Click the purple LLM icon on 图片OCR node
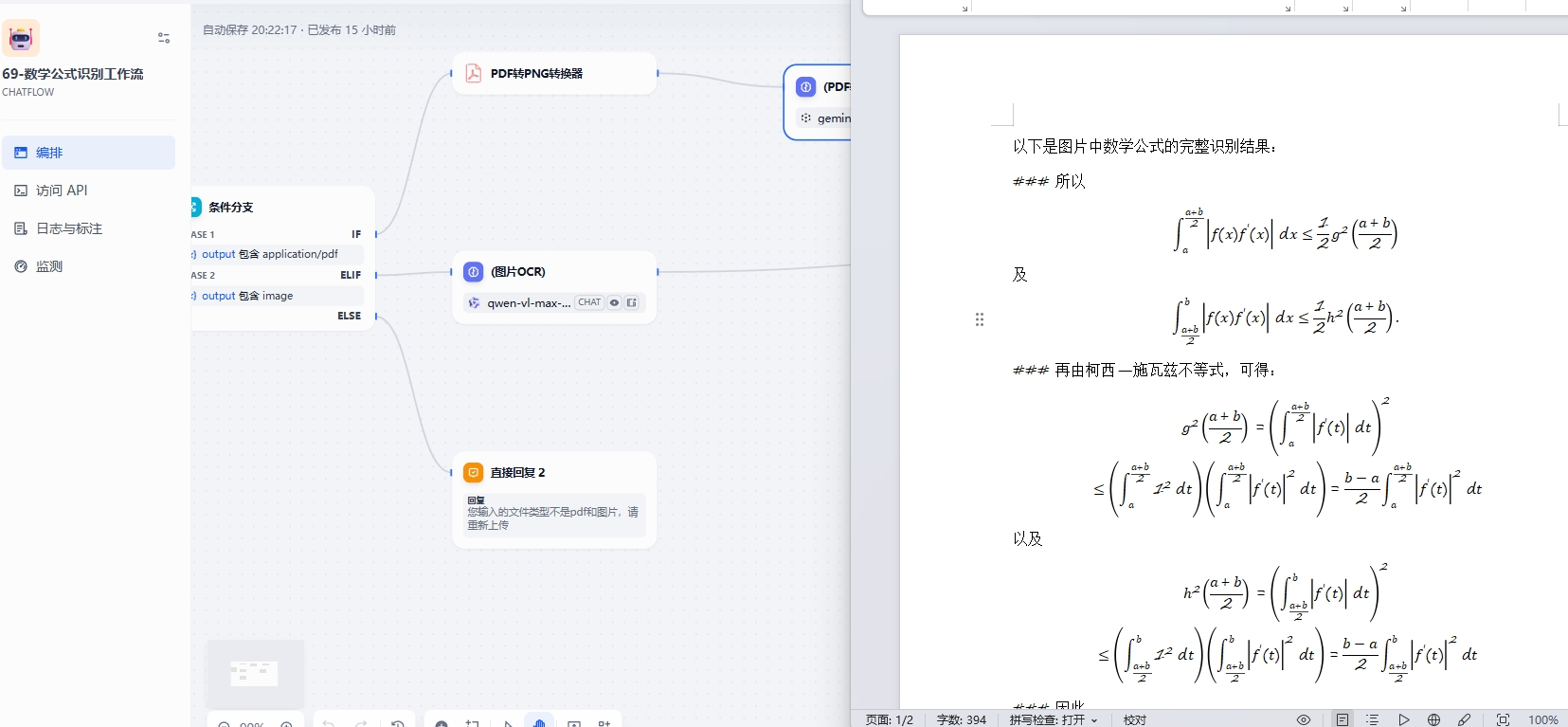Image resolution: width=1568 pixels, height=727 pixels. 474,272
